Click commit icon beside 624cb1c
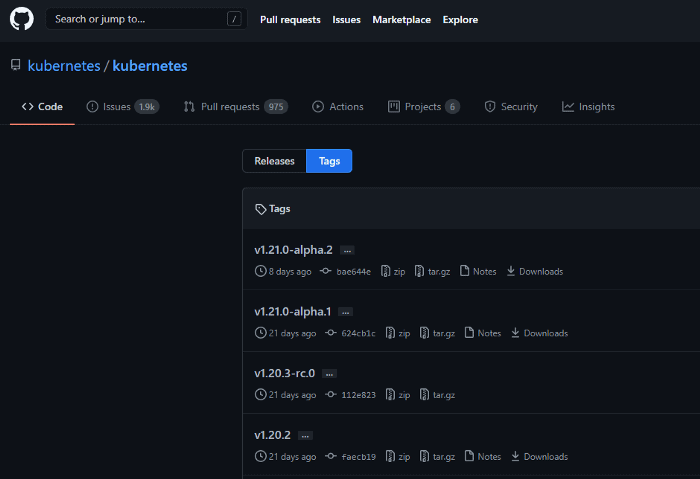Viewport: 700px width, 479px height. coord(331,333)
